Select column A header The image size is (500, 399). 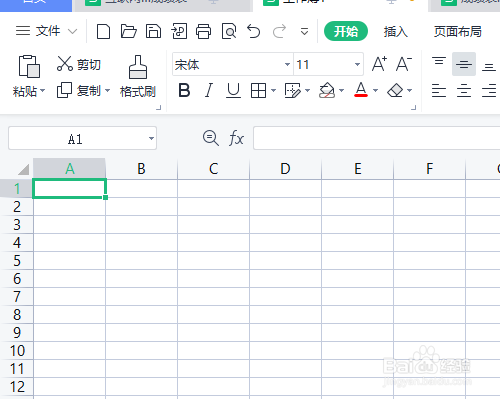click(69, 169)
